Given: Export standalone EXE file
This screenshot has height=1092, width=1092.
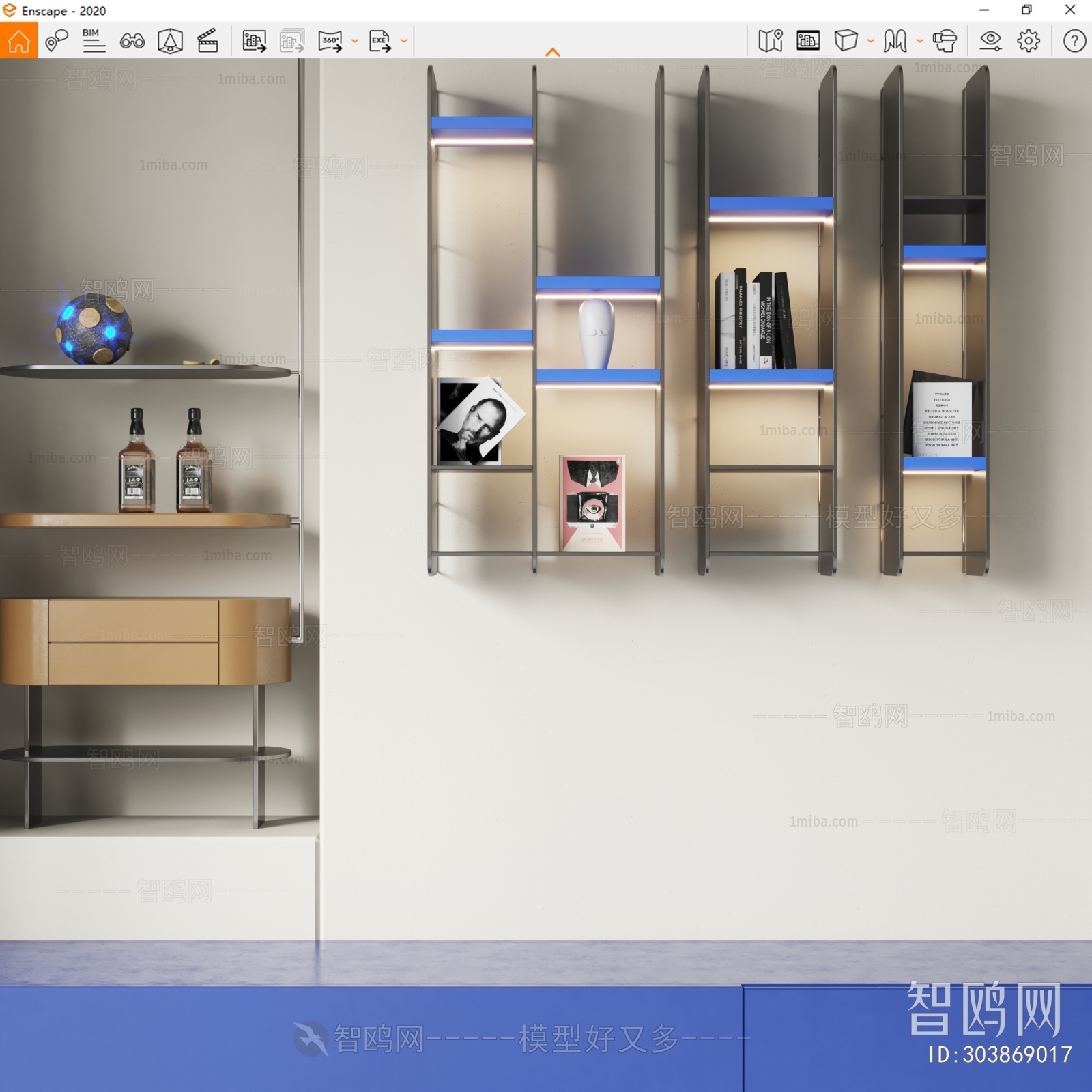Looking at the screenshot, I should 380,41.
